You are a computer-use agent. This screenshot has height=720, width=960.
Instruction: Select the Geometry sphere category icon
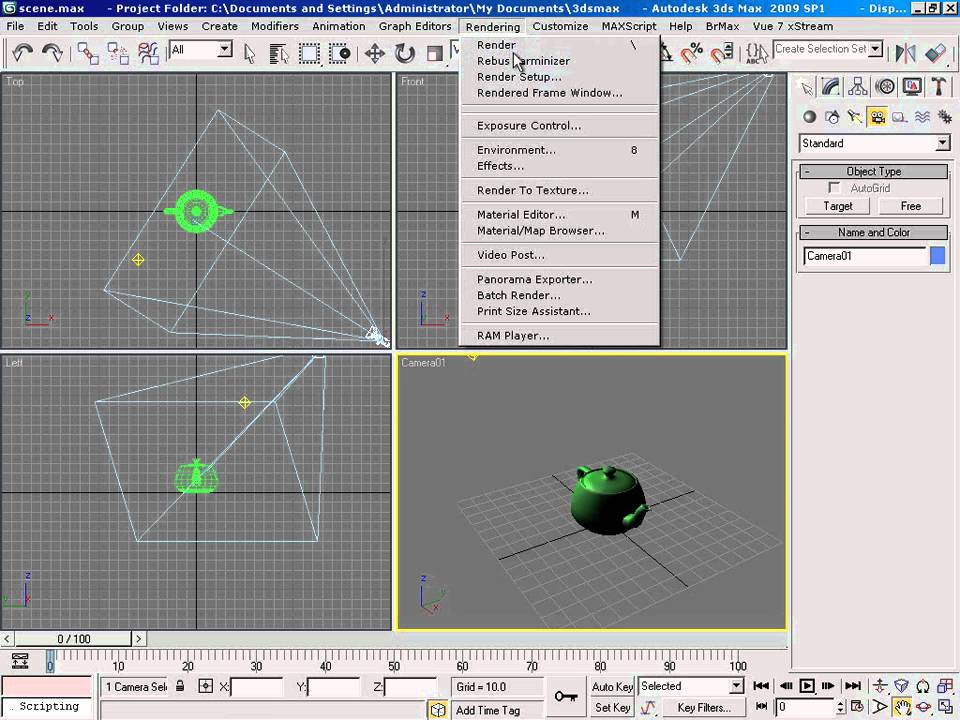pos(809,116)
